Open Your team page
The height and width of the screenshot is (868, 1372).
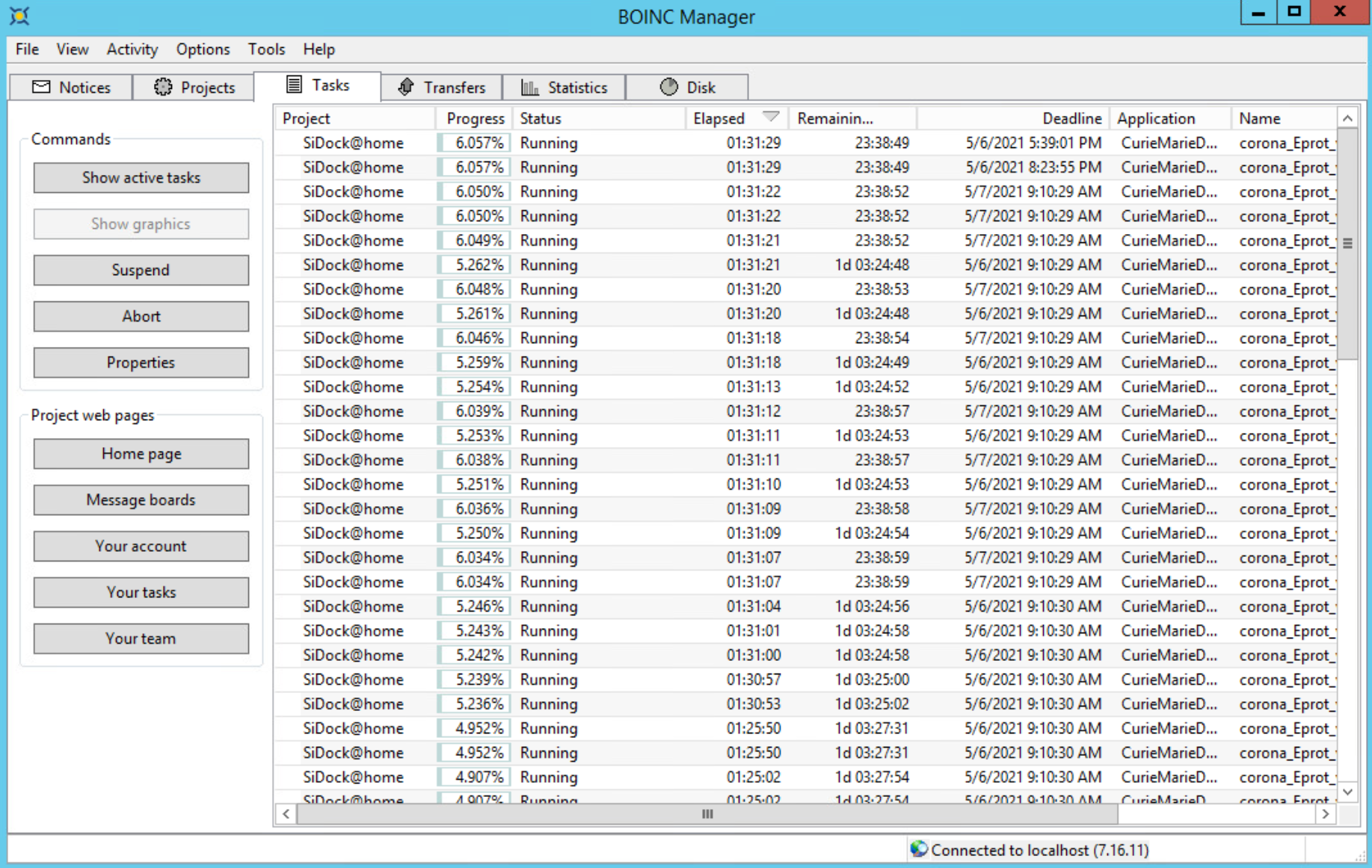tap(141, 638)
